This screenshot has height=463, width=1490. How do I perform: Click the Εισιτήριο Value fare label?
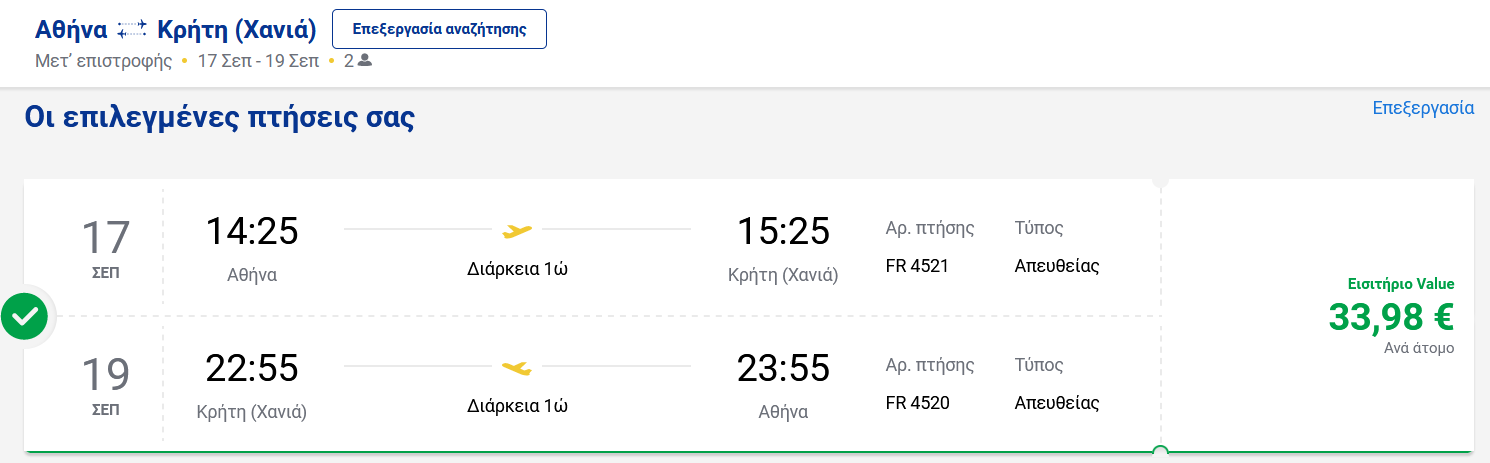tap(1401, 284)
